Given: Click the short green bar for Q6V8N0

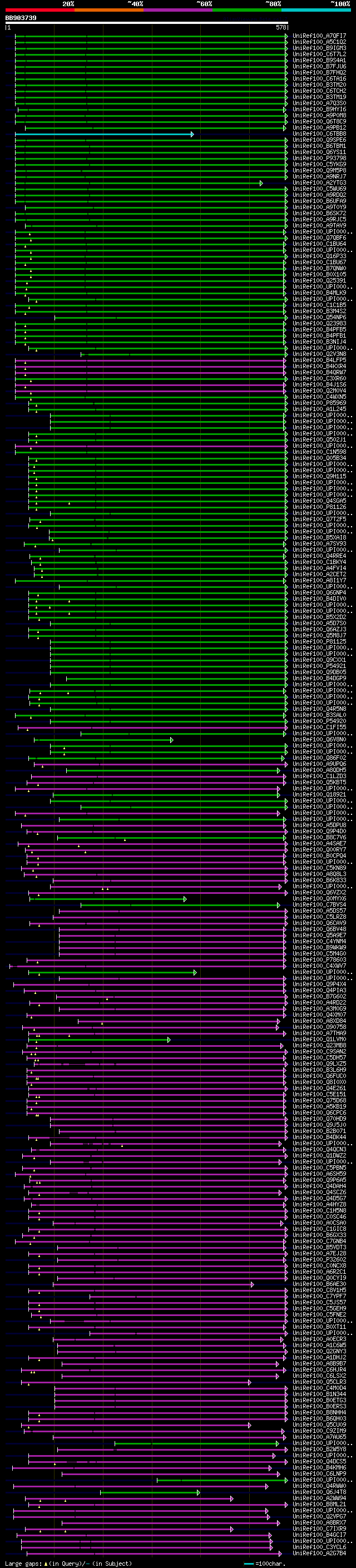Looking at the screenshot, I should [x=103, y=740].
